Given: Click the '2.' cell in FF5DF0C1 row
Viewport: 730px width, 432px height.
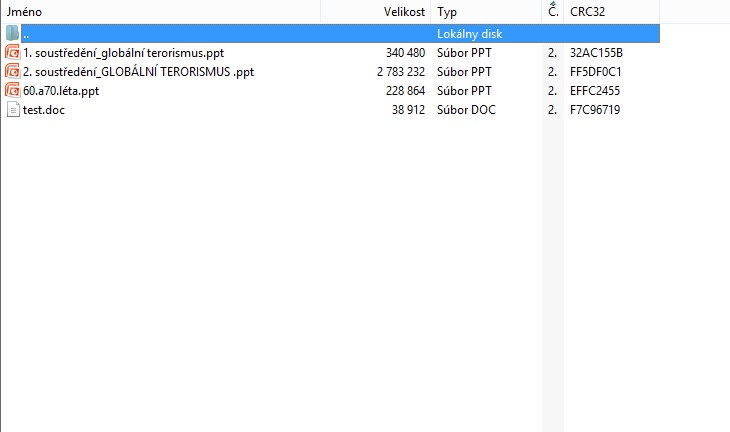Looking at the screenshot, I should point(552,72).
